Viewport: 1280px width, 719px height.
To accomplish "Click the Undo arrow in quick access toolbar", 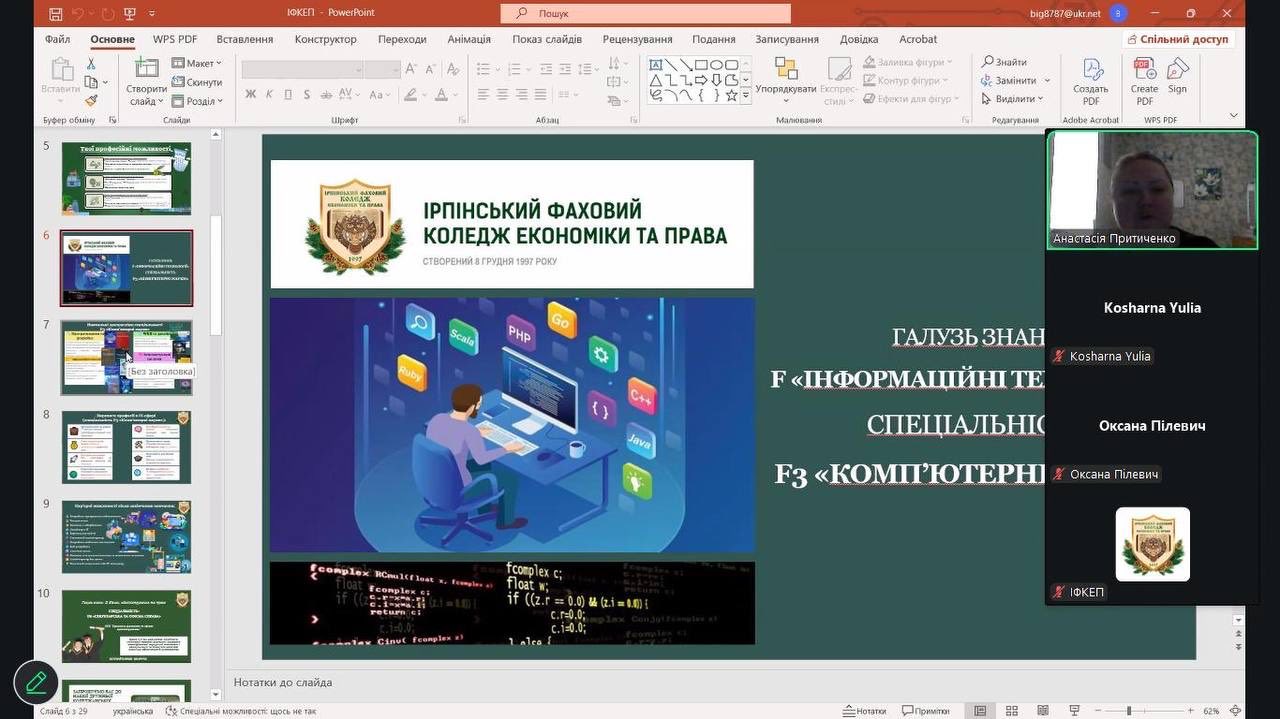I will (x=80, y=13).
